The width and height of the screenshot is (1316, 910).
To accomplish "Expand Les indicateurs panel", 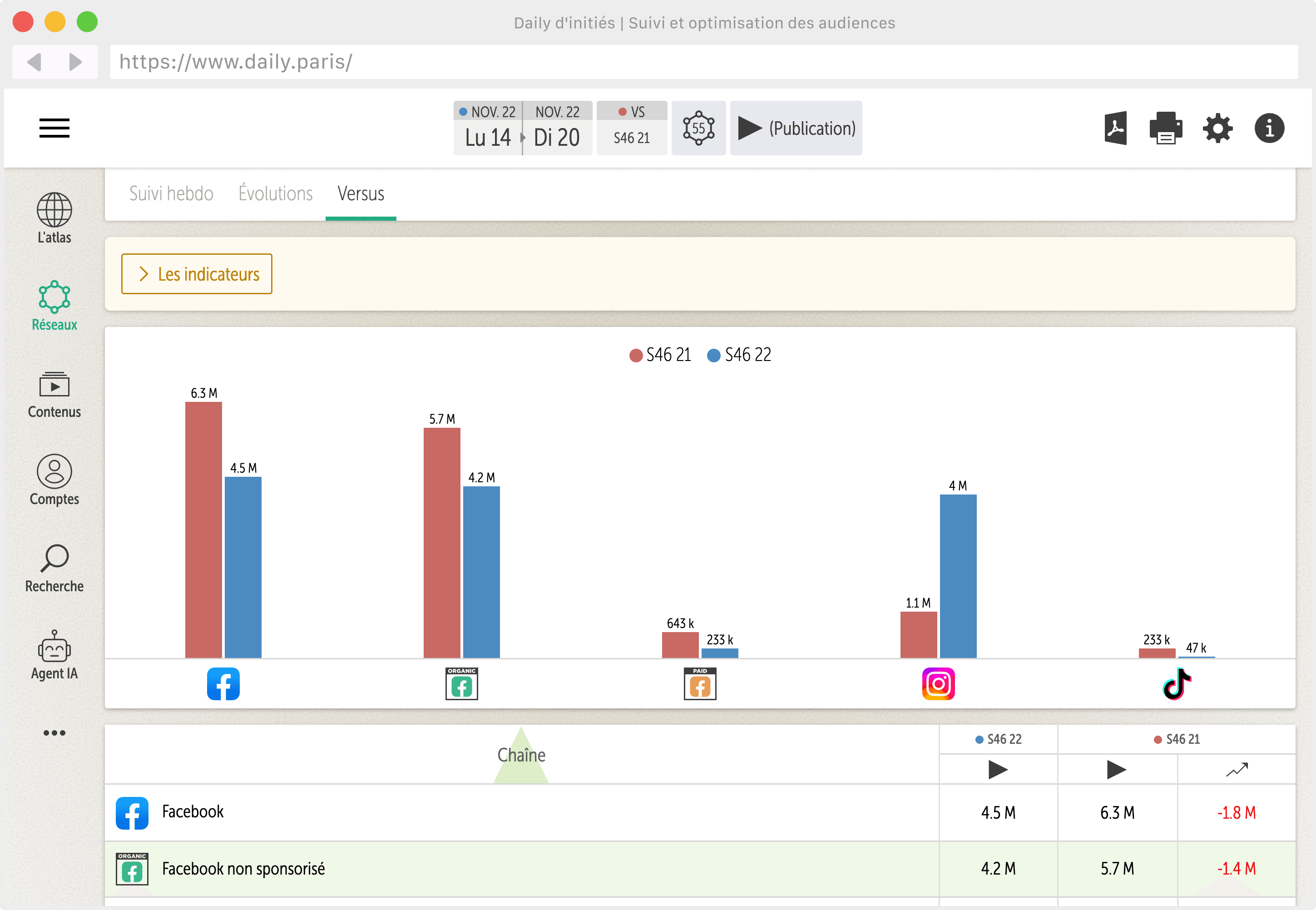I will (197, 274).
